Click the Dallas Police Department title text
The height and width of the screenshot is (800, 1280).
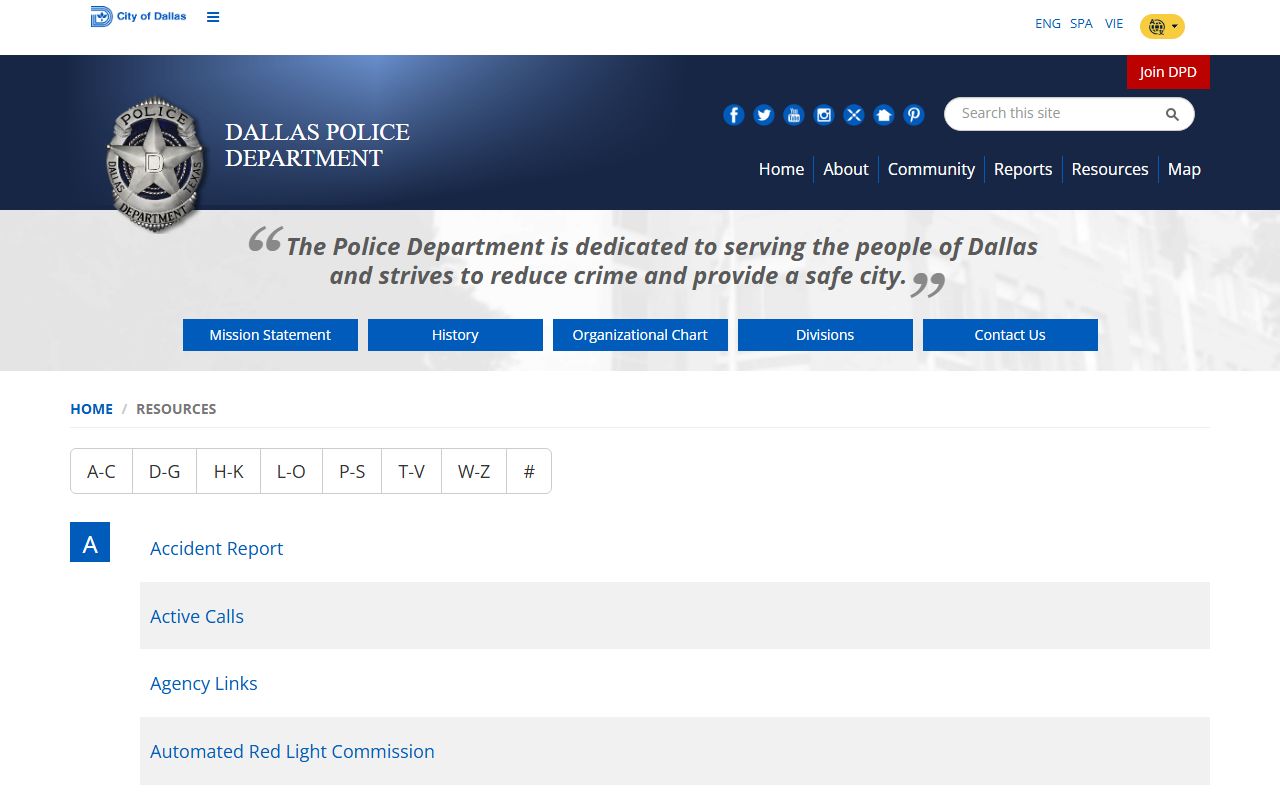pyautogui.click(x=317, y=145)
